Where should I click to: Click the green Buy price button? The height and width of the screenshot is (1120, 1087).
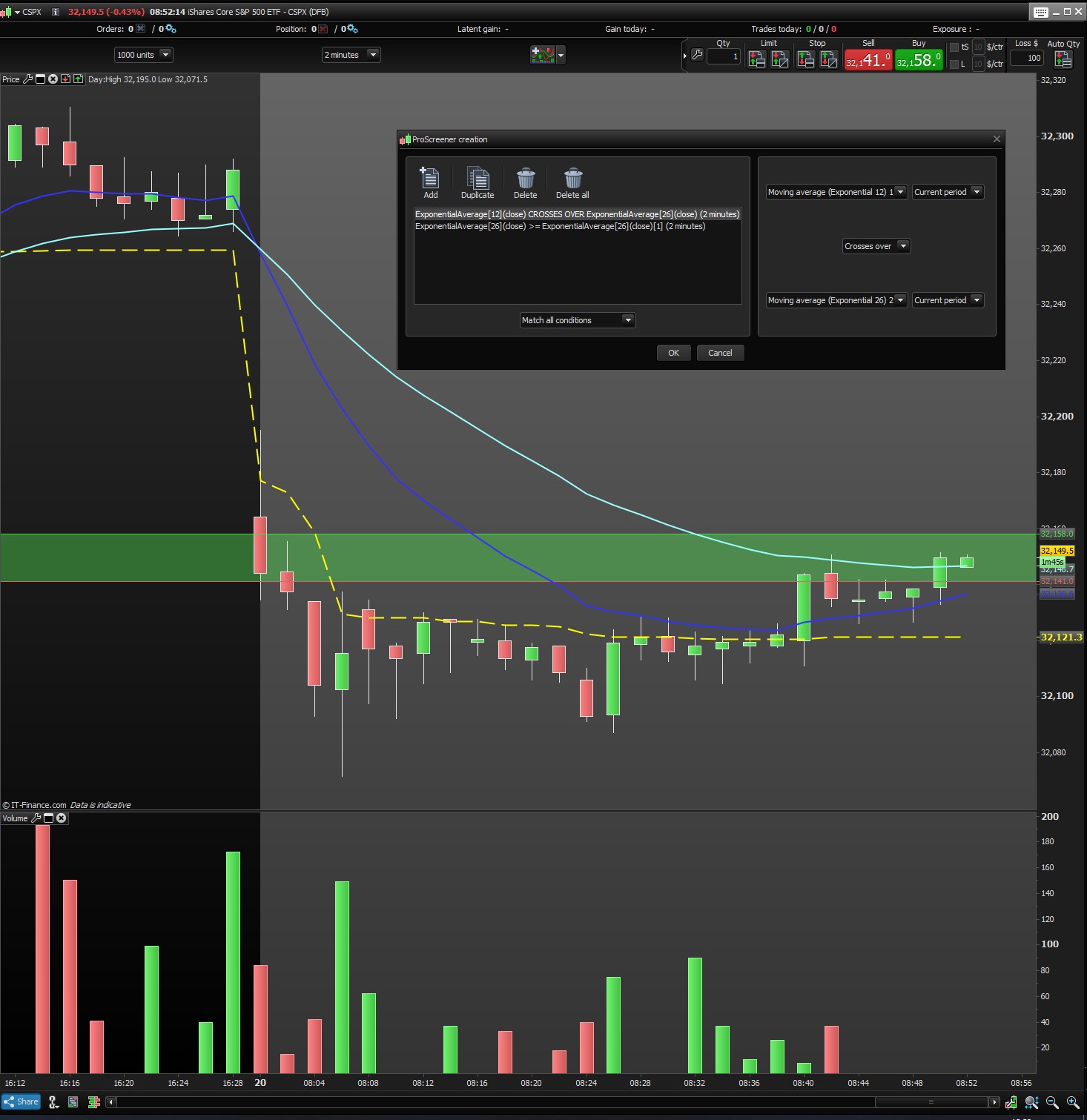tap(919, 60)
